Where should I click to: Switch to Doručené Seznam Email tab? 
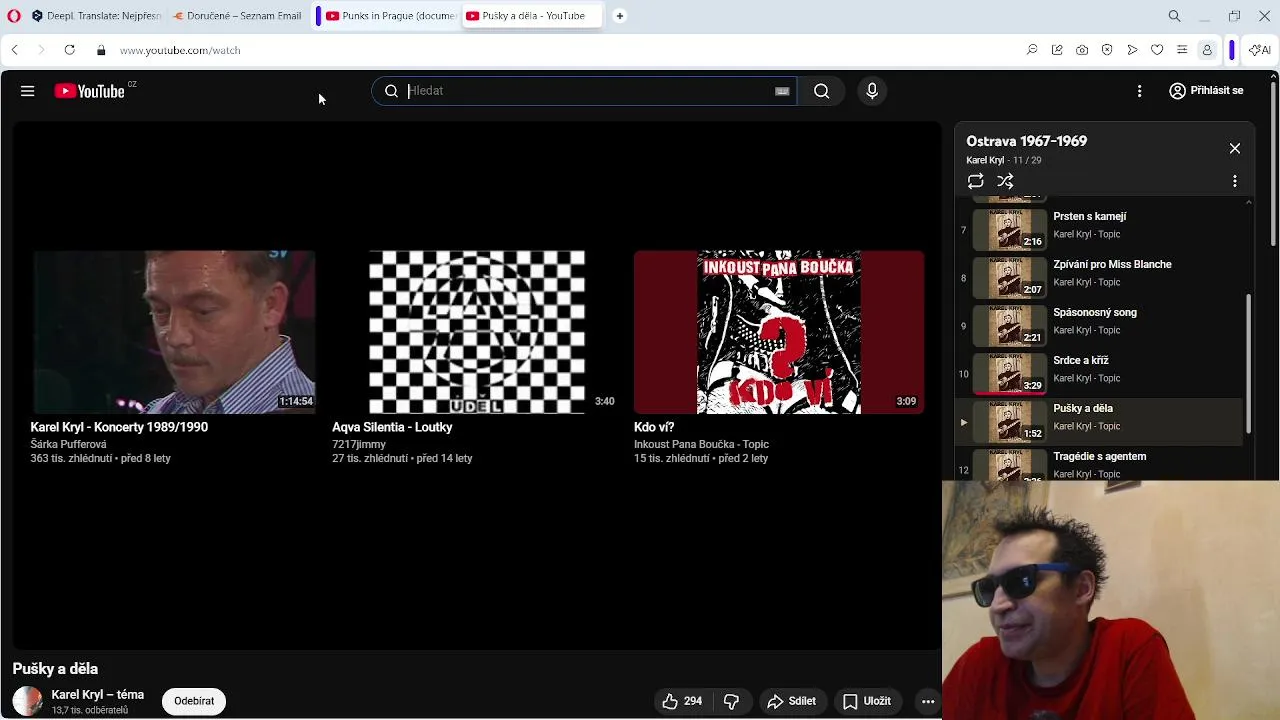(237, 16)
